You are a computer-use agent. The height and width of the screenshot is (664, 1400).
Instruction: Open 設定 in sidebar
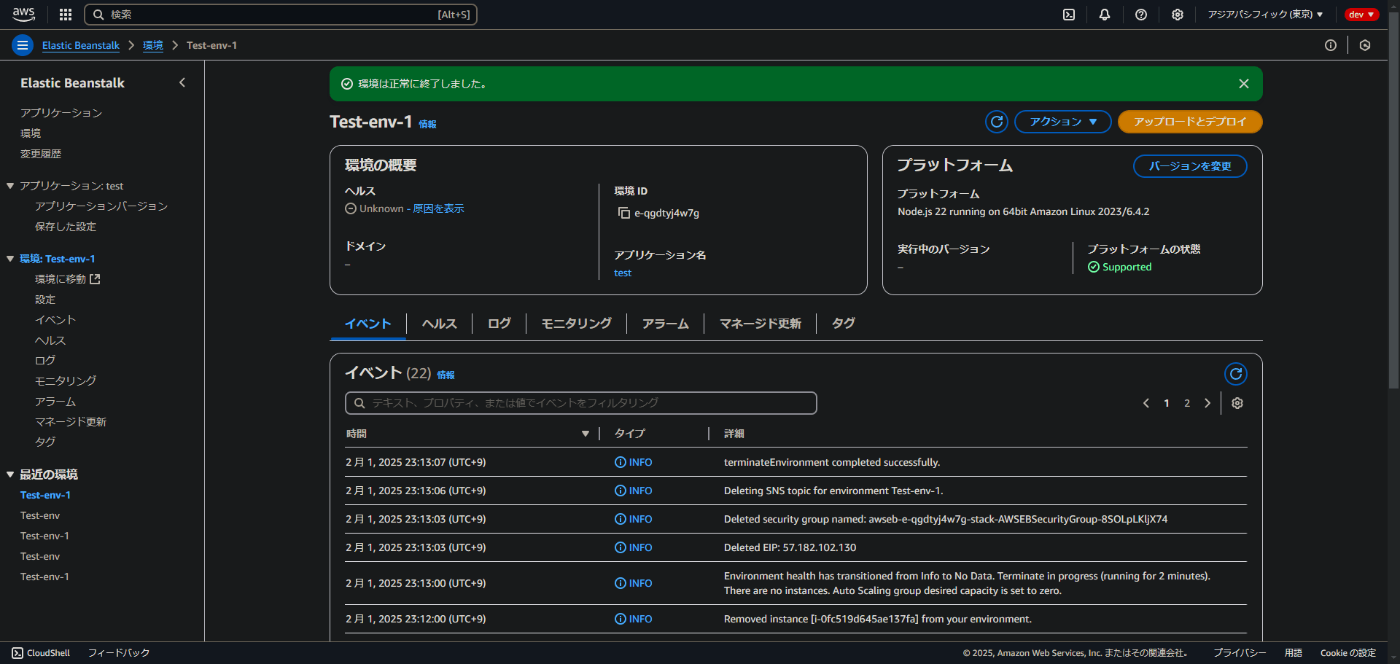(45, 300)
